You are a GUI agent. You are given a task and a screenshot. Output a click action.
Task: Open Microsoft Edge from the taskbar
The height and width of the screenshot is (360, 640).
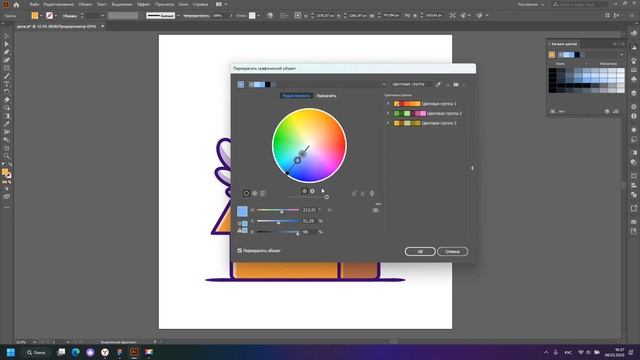click(76, 352)
